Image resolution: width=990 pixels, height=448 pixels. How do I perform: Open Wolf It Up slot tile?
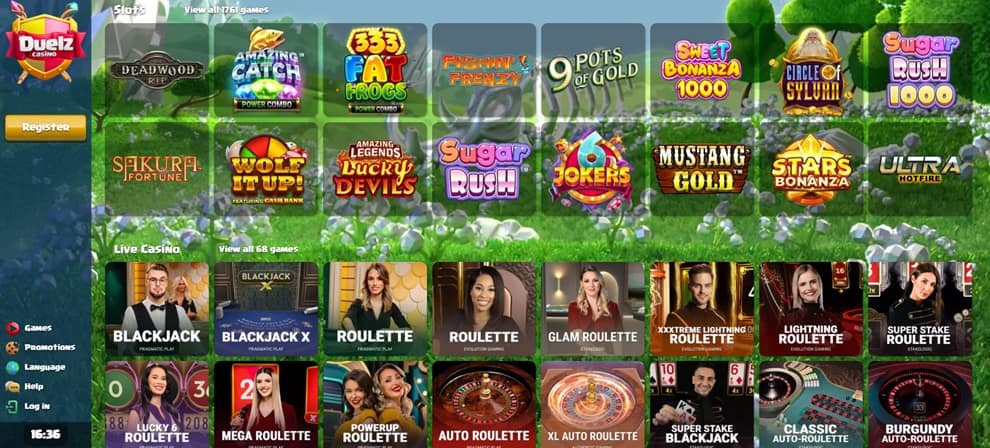coord(266,169)
